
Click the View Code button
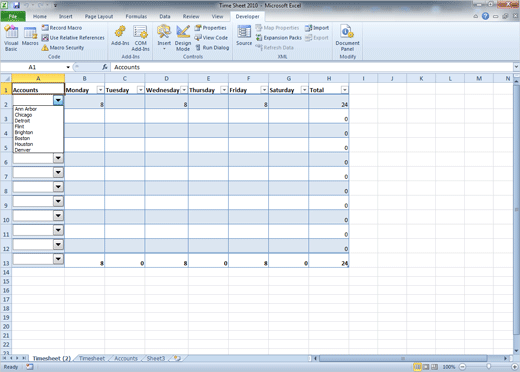click(211, 38)
